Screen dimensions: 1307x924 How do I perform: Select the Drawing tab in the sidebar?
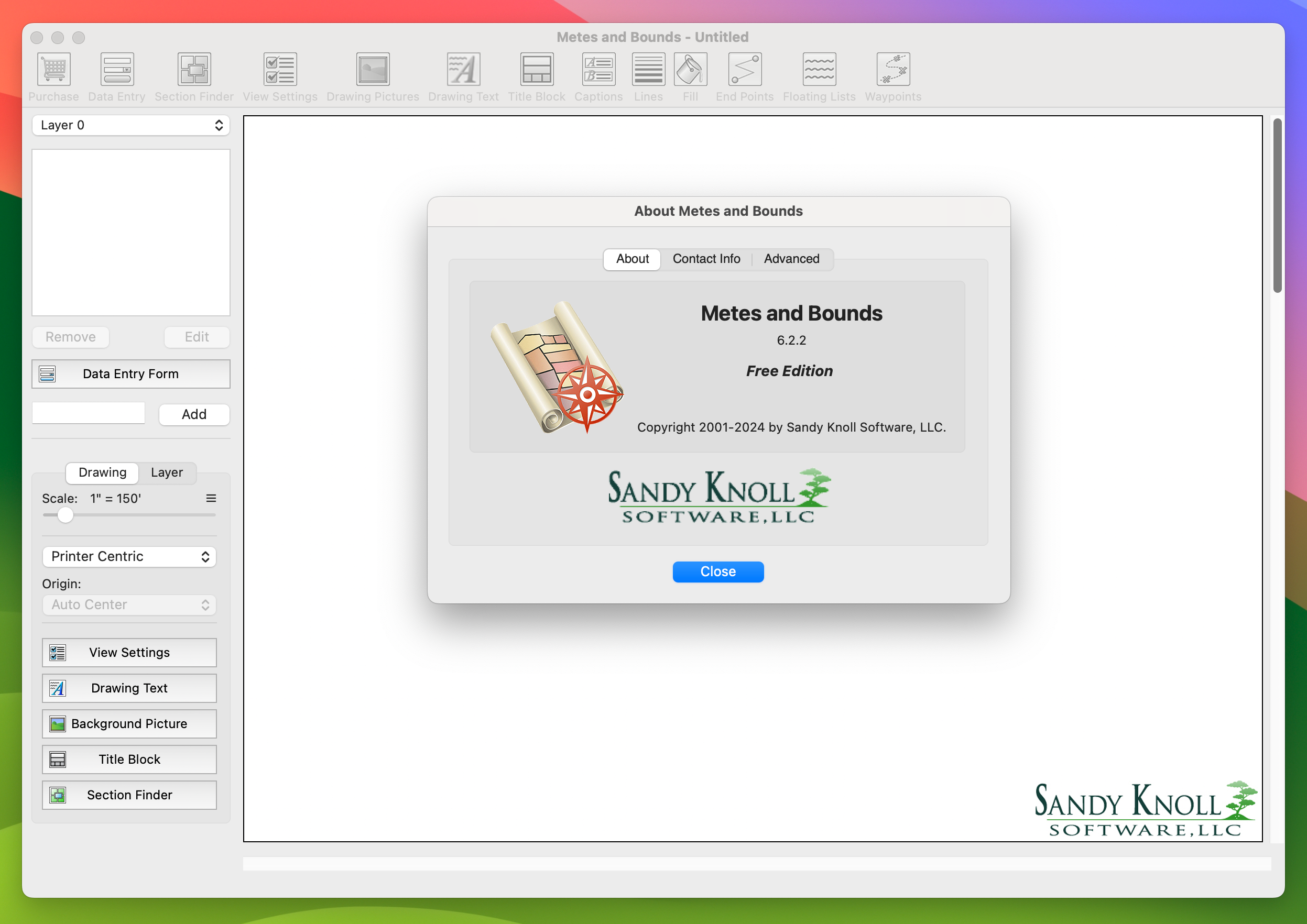[103, 472]
